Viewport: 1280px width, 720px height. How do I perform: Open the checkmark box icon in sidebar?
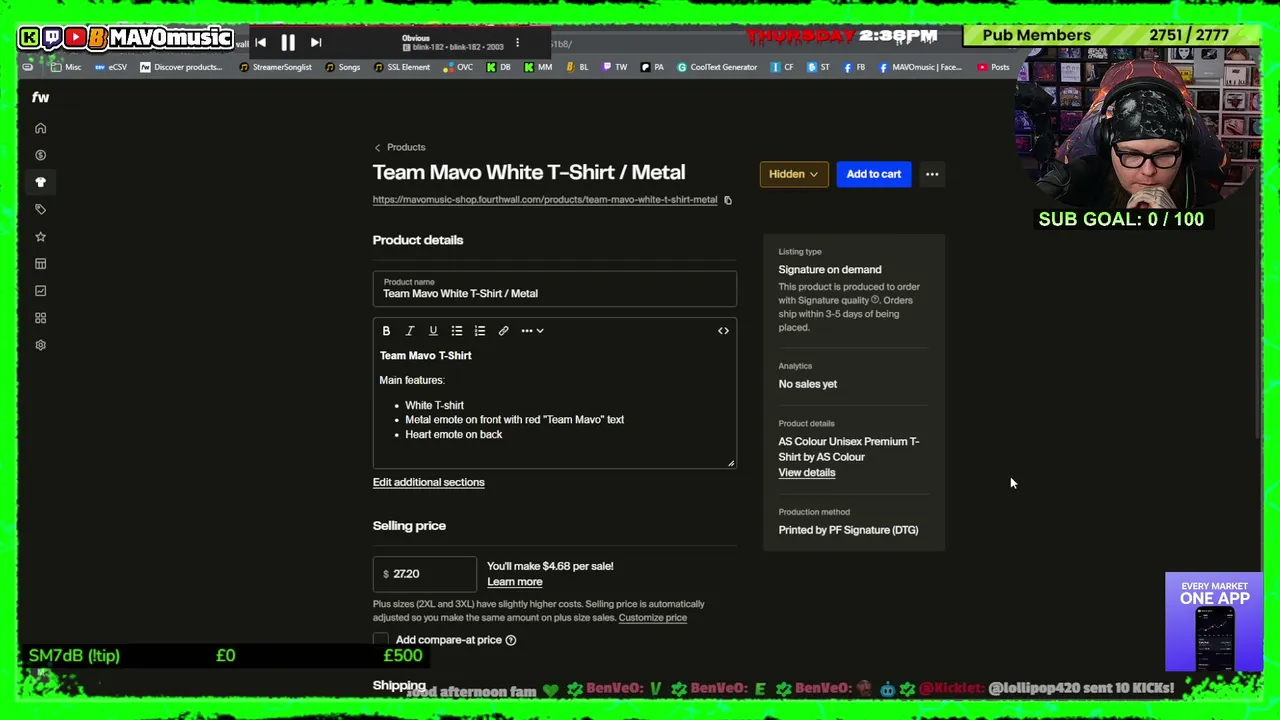tap(41, 291)
